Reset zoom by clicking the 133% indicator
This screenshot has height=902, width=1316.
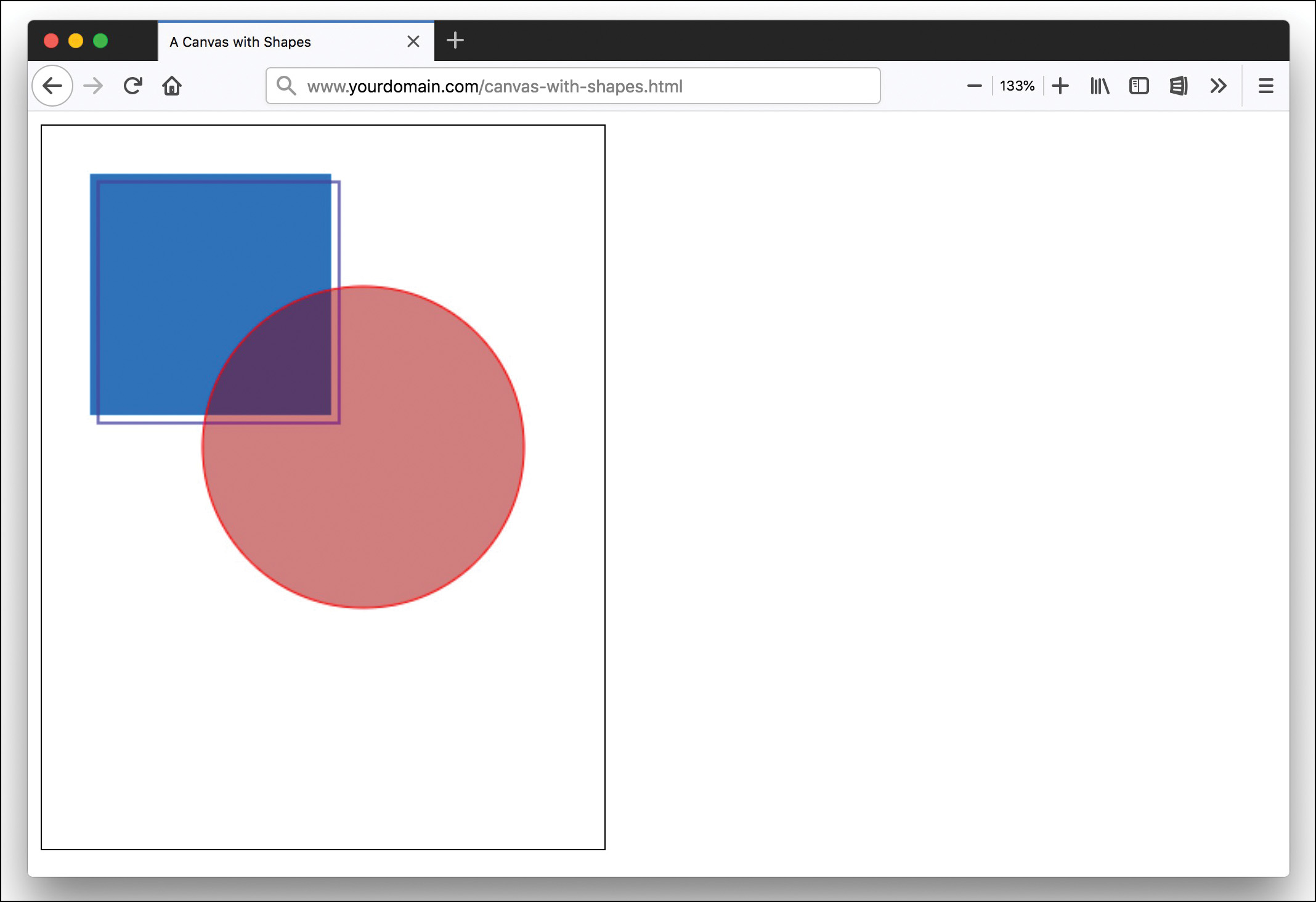(x=1017, y=86)
